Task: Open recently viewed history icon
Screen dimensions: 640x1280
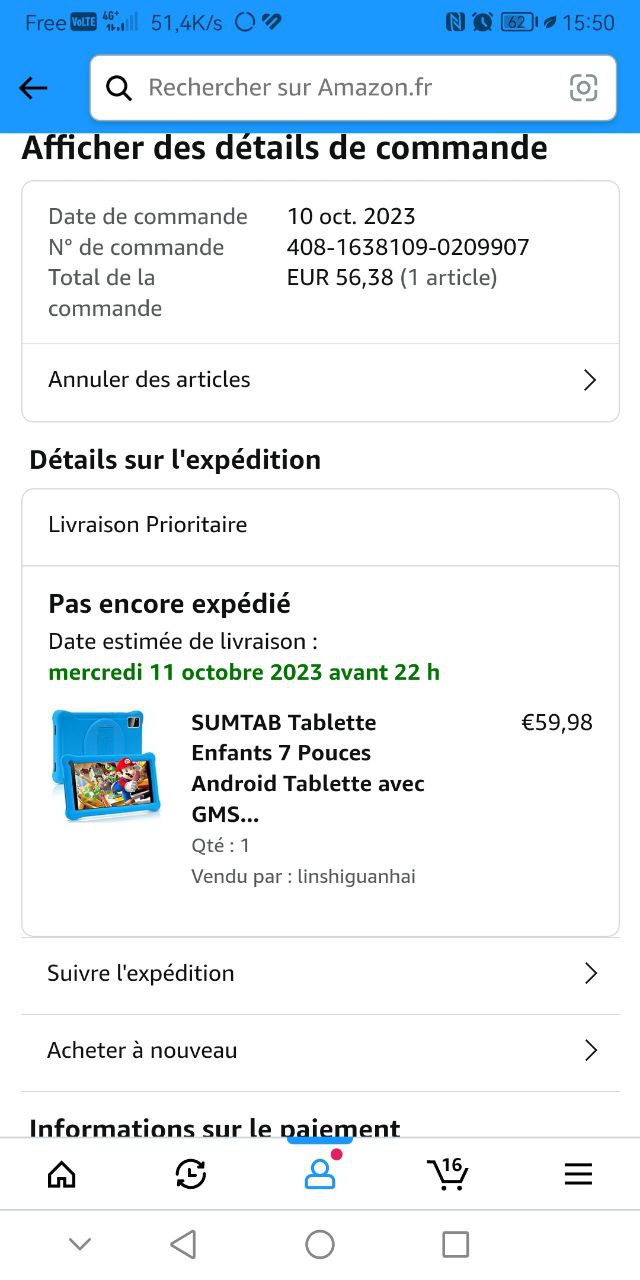Action: click(x=190, y=1174)
